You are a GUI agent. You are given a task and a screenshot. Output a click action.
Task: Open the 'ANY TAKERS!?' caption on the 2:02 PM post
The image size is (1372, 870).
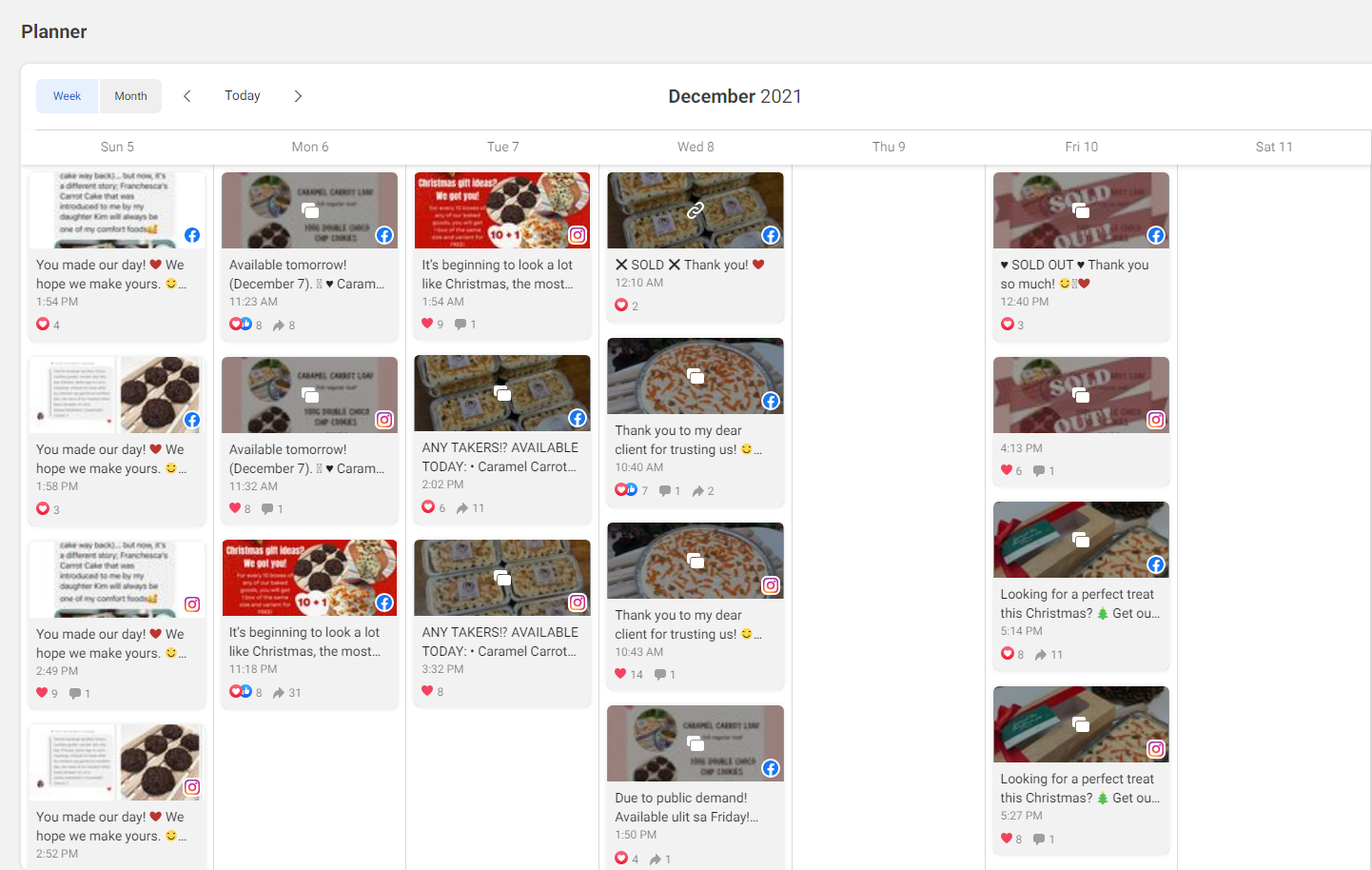[x=500, y=457]
